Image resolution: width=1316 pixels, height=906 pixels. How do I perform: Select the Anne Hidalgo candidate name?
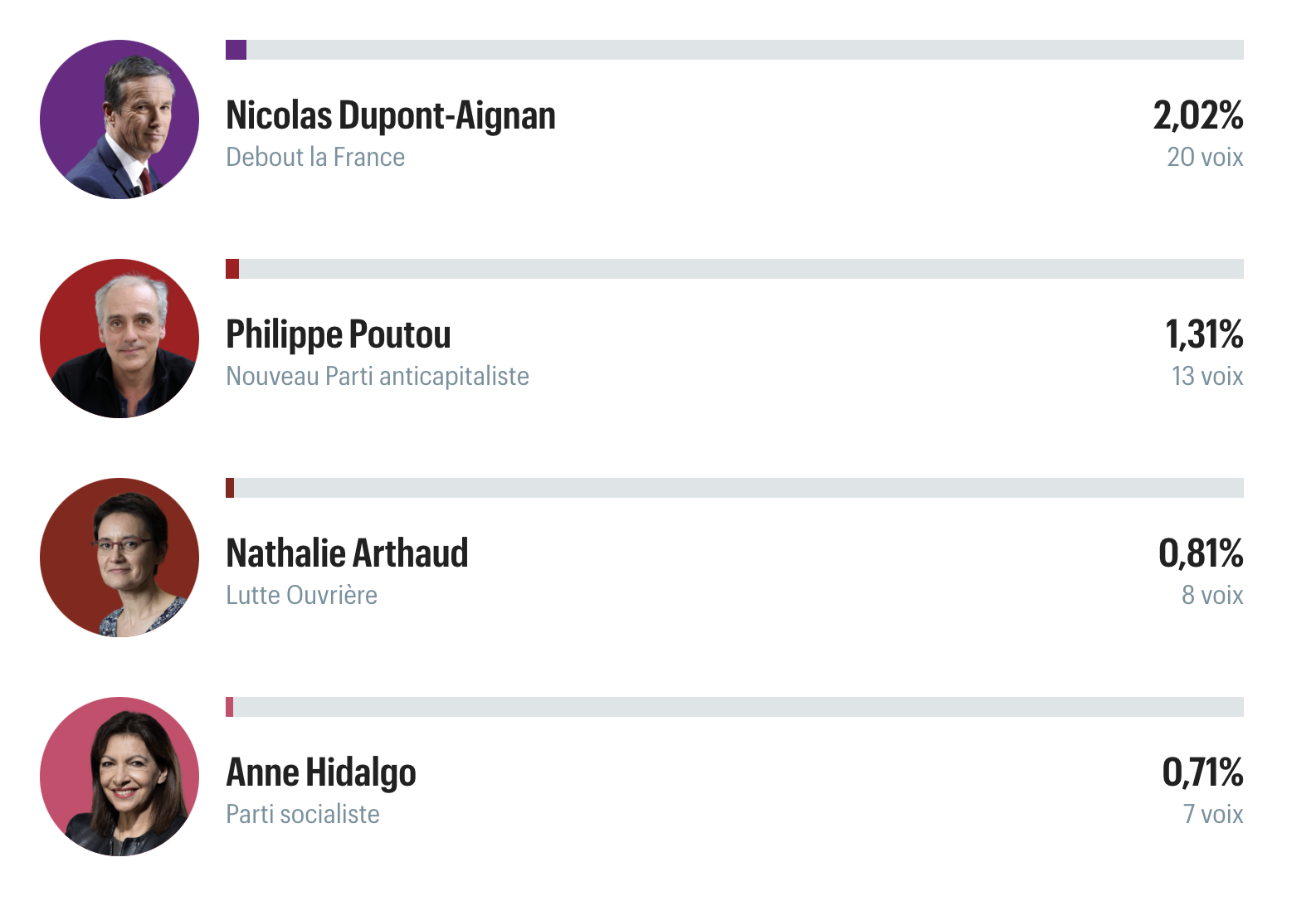click(321, 773)
